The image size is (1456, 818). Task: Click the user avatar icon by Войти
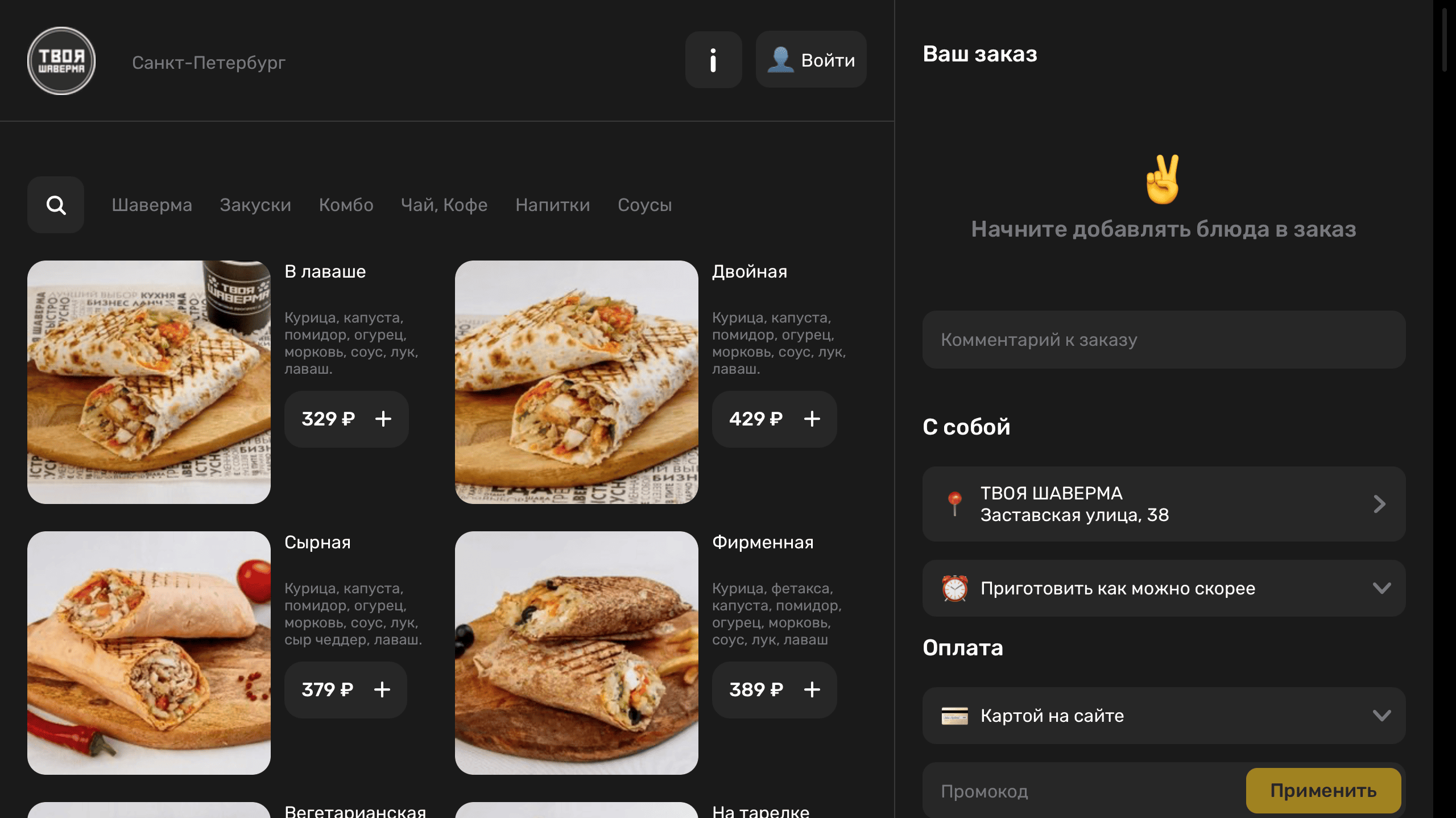[780, 60]
